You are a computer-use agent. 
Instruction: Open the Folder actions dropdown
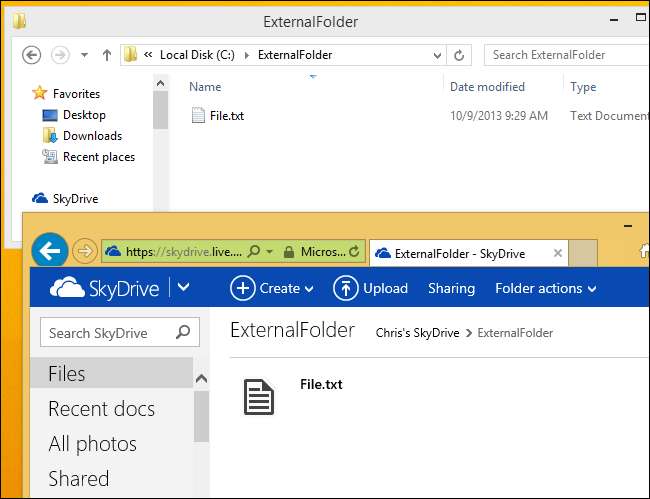[x=545, y=288]
